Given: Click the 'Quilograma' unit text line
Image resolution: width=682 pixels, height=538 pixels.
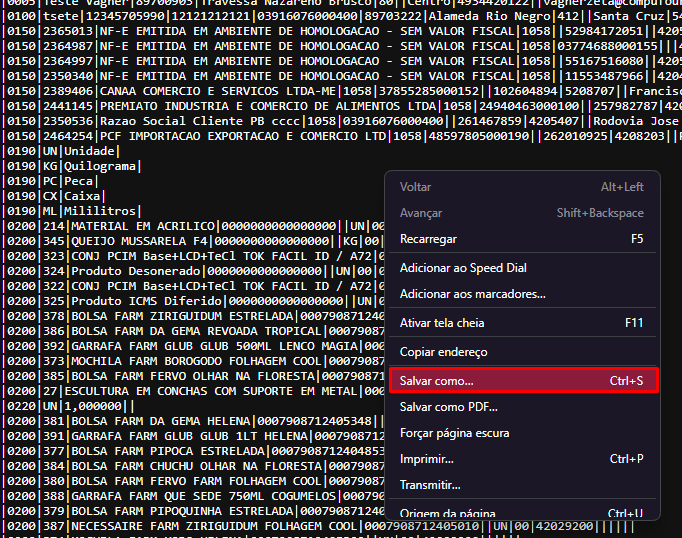Looking at the screenshot, I should [x=100, y=166].
